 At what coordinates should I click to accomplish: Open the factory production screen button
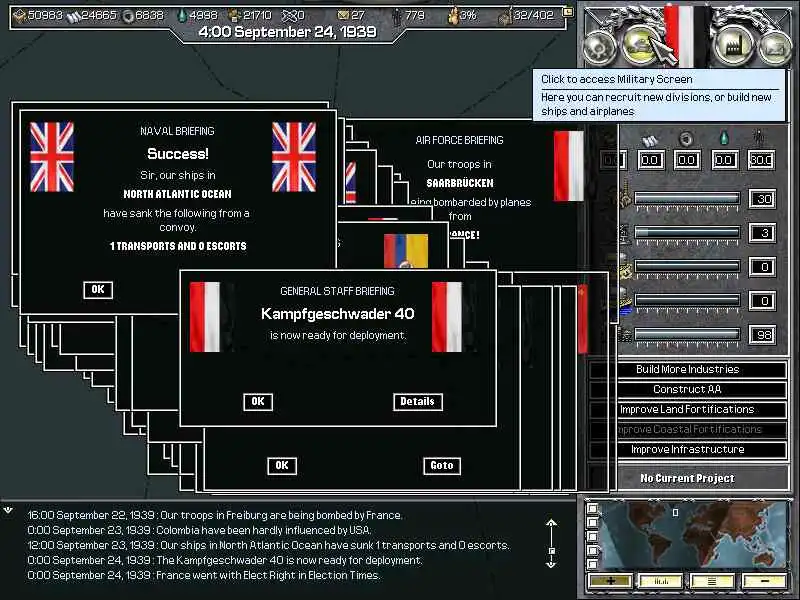[x=734, y=47]
